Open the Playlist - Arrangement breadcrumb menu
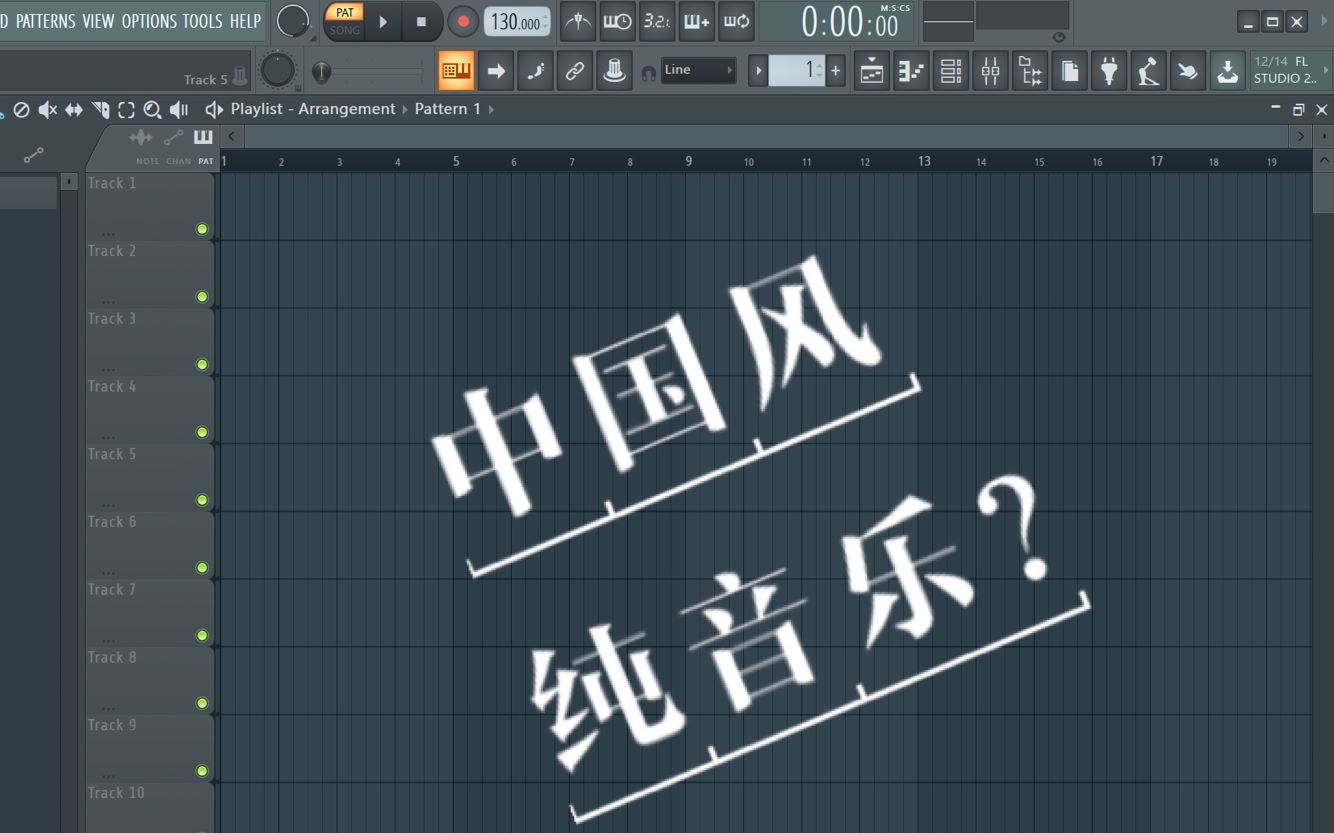The image size is (1334, 833). 312,109
